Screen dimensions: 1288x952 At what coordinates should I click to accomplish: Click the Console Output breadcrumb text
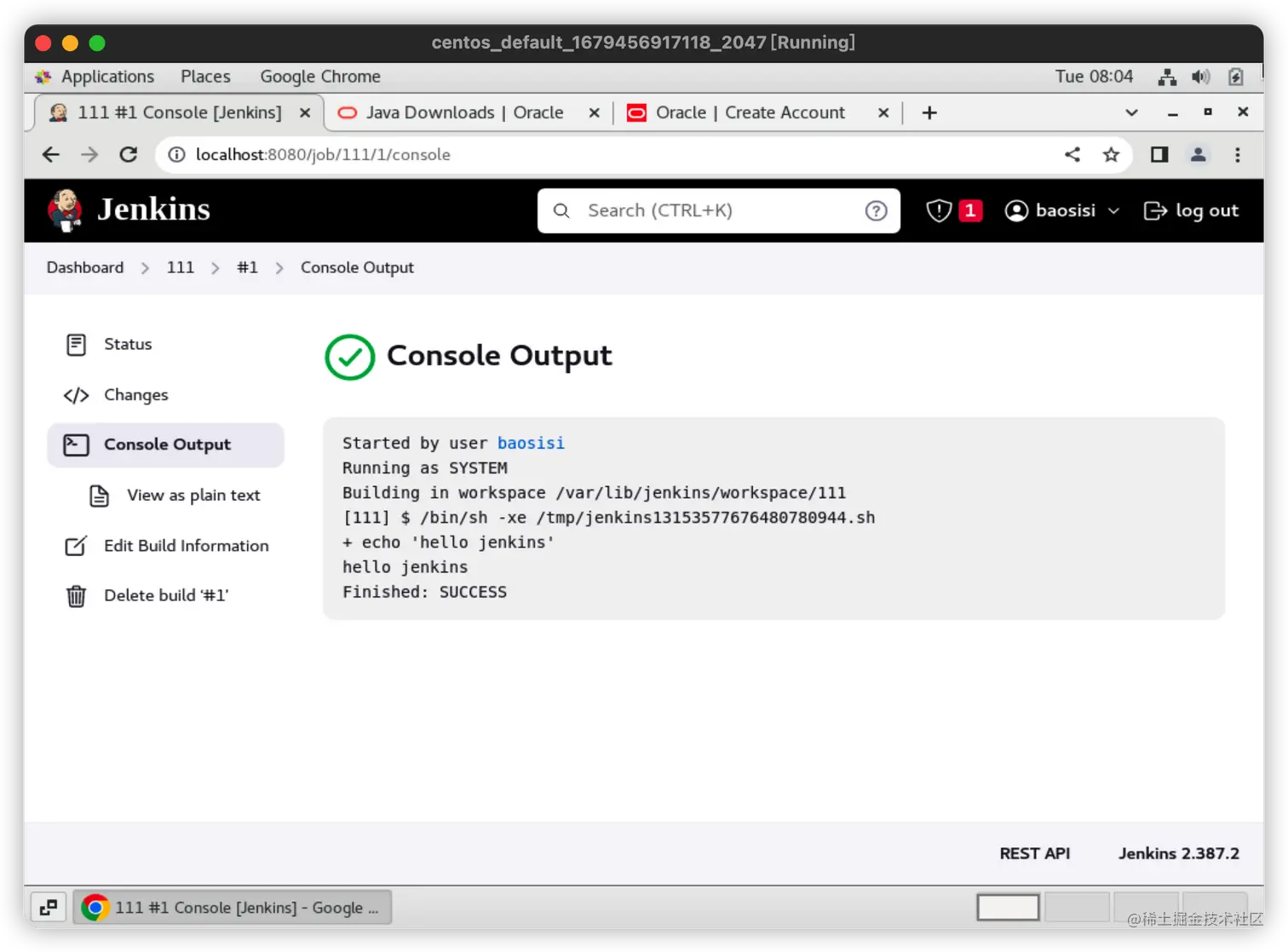[357, 267]
